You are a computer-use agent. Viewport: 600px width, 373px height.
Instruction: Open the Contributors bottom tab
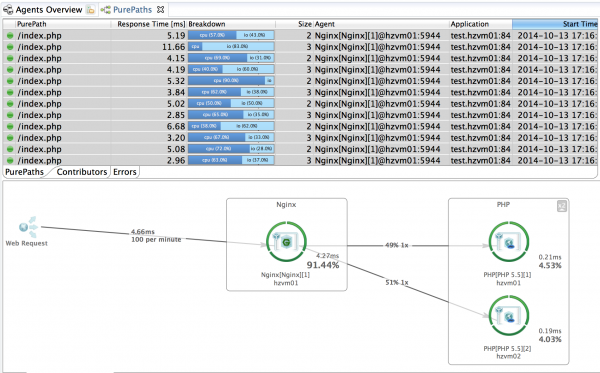pyautogui.click(x=82, y=172)
